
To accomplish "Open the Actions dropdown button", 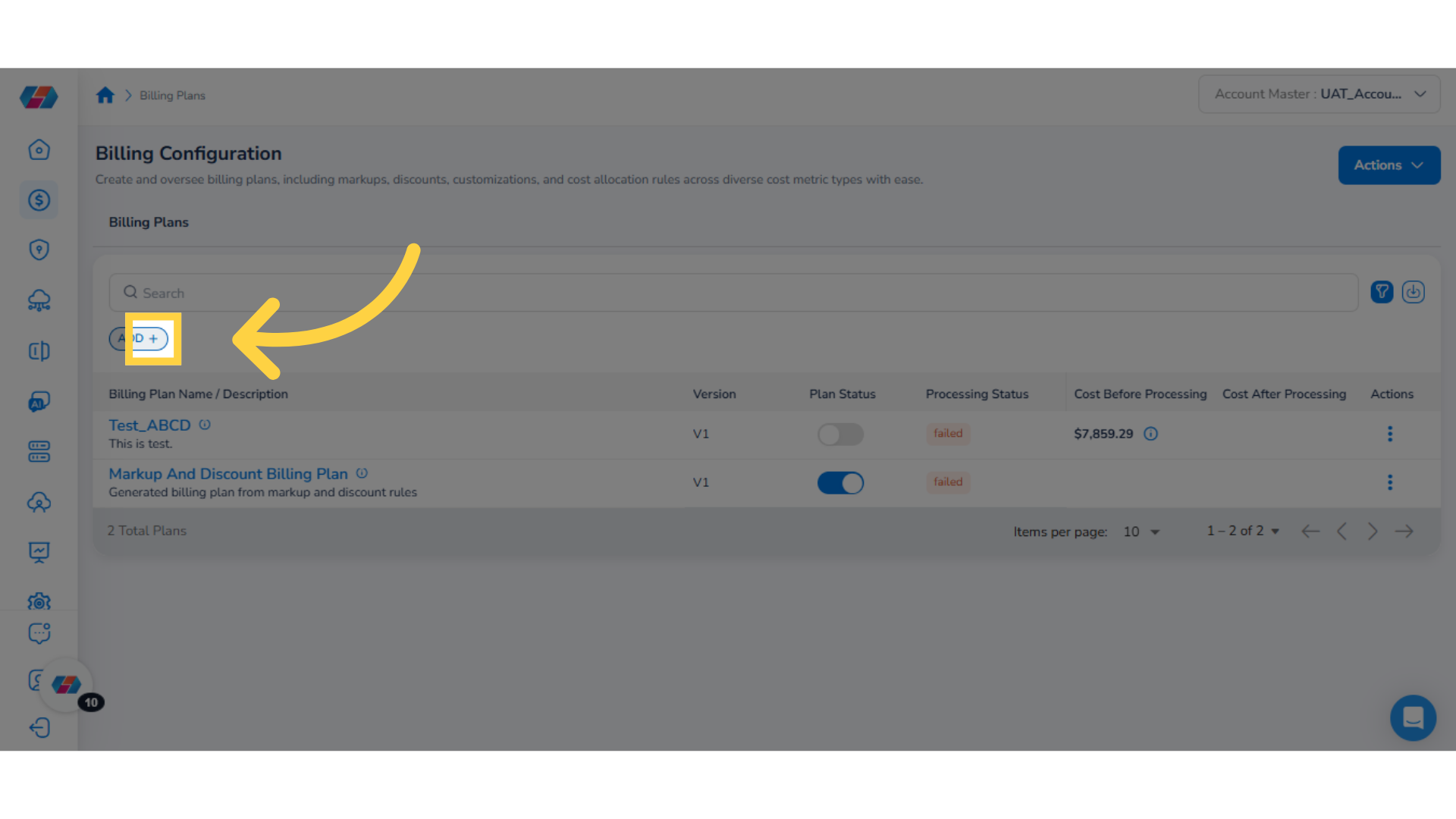I will tap(1389, 165).
